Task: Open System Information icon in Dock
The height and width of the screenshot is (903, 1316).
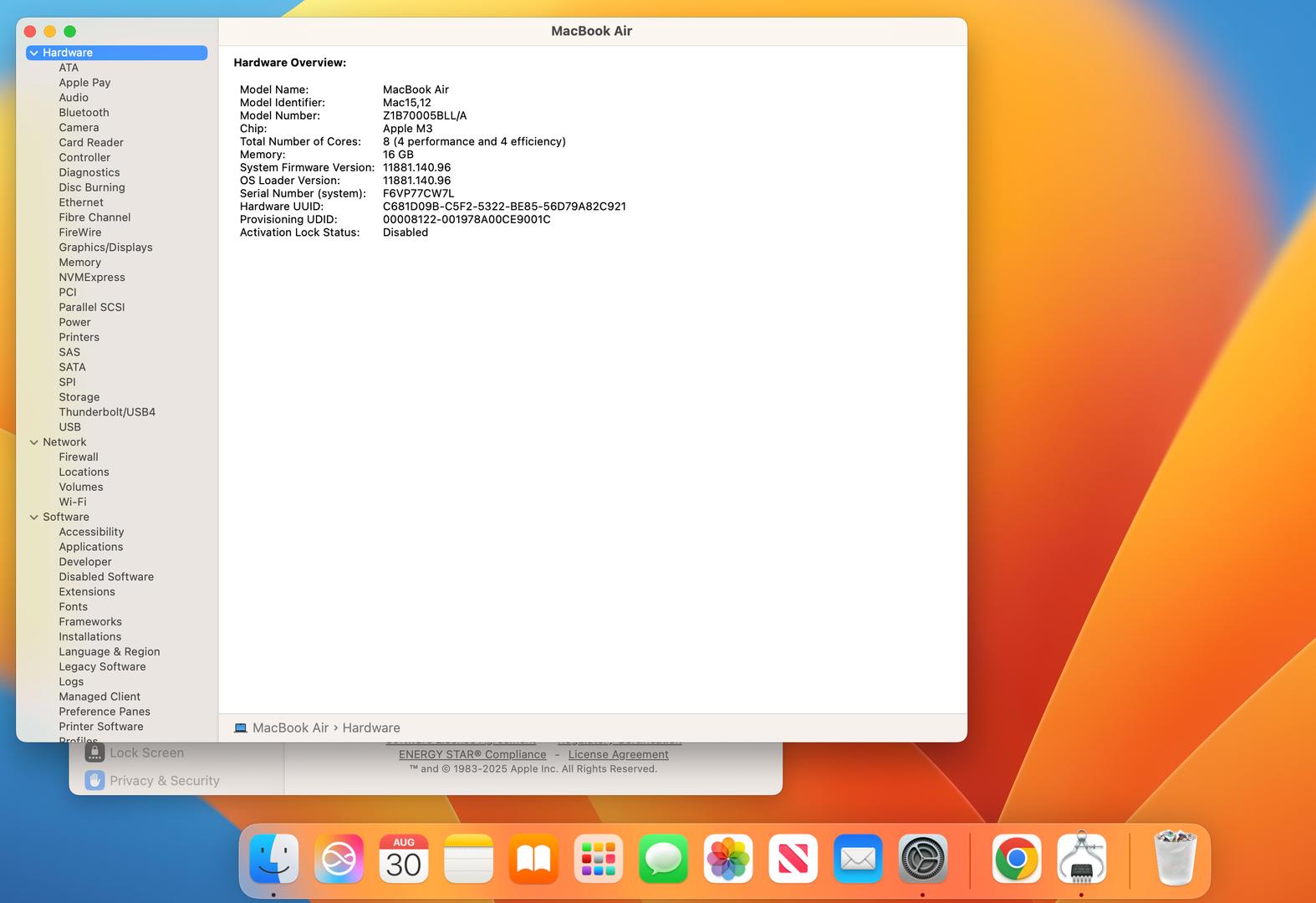Action: coord(1081,859)
